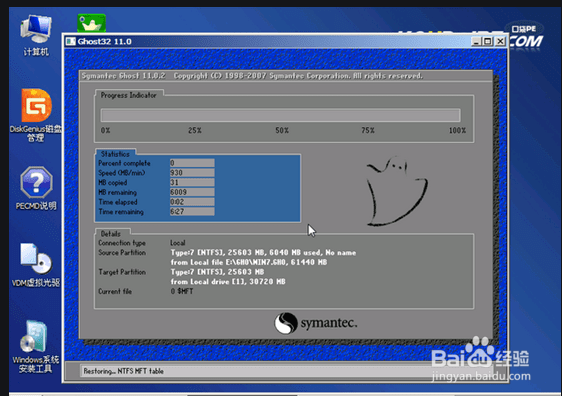Click the source file path E:\GHO\WIN7.GHO line
Screen dimensions: 562x396
(249, 262)
